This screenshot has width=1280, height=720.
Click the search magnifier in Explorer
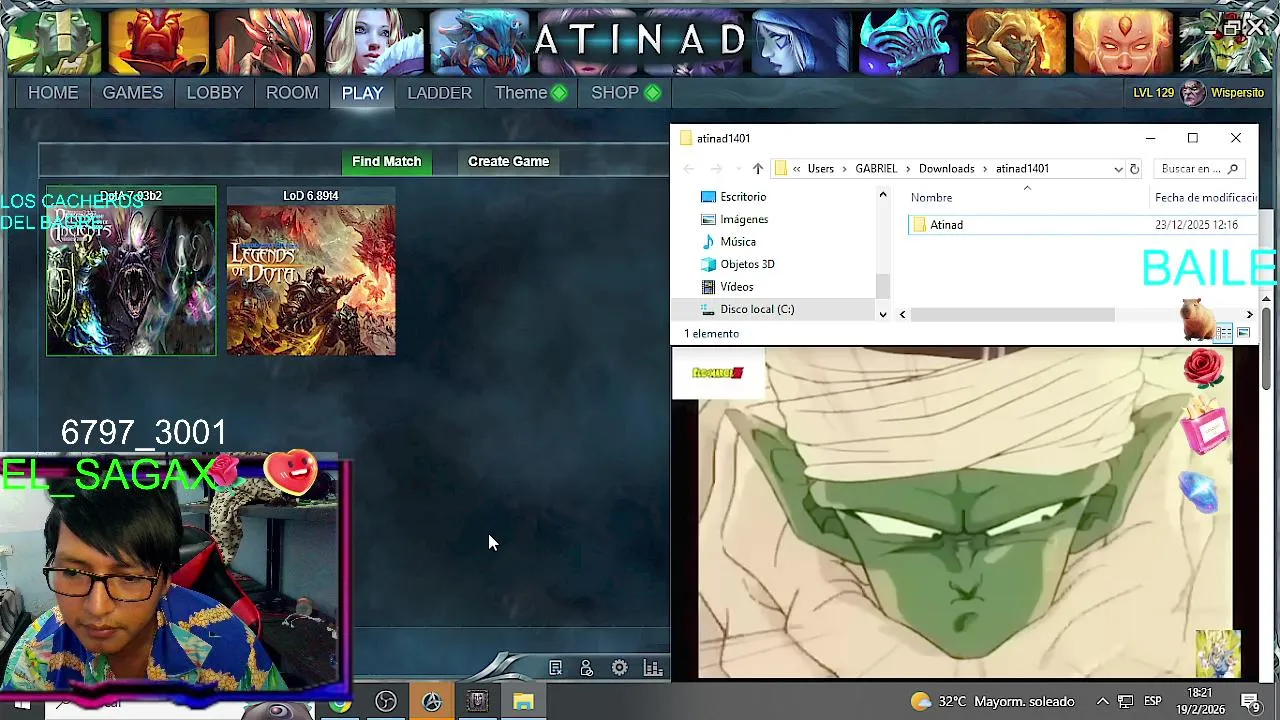point(1233,169)
